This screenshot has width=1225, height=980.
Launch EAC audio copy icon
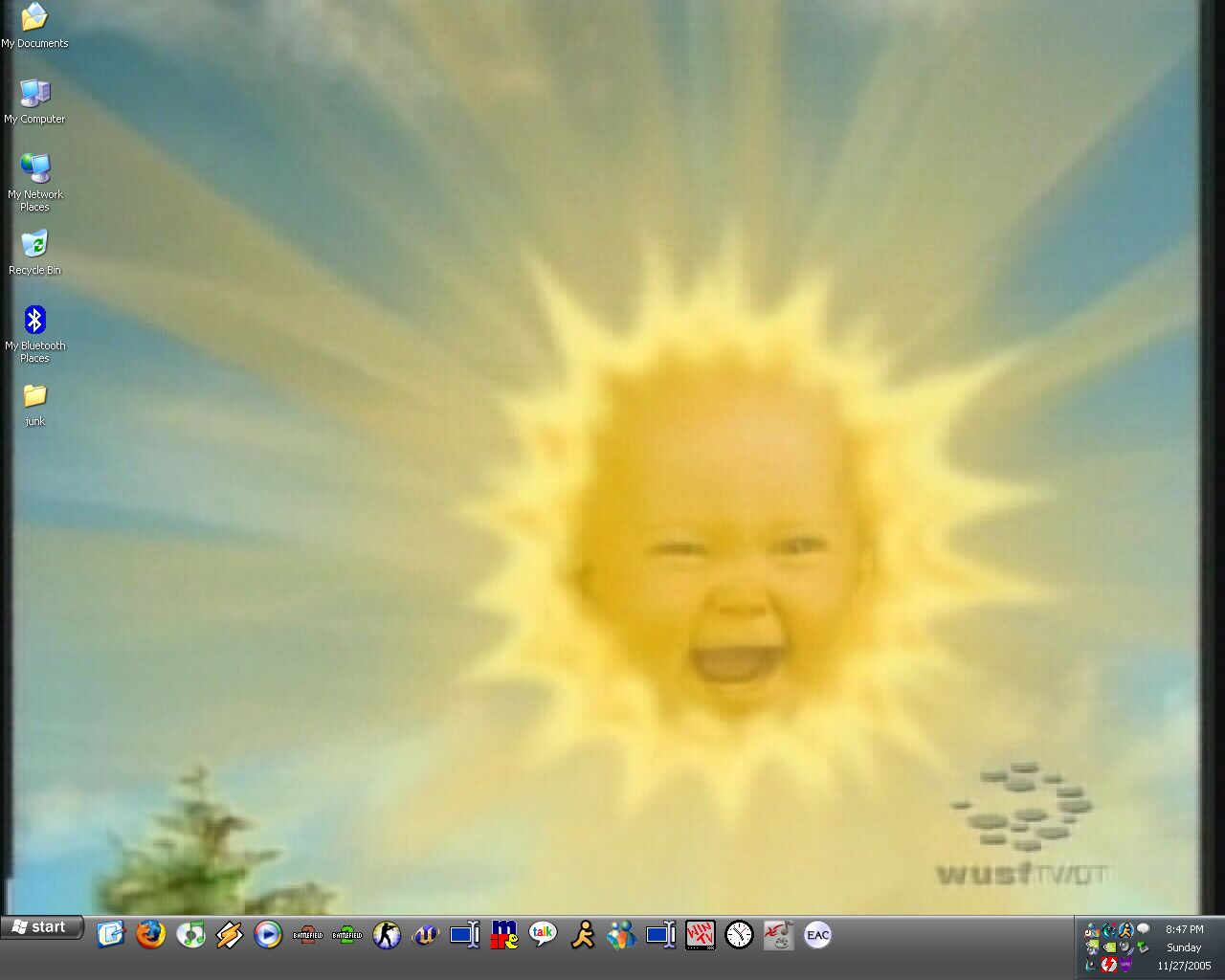pos(817,934)
